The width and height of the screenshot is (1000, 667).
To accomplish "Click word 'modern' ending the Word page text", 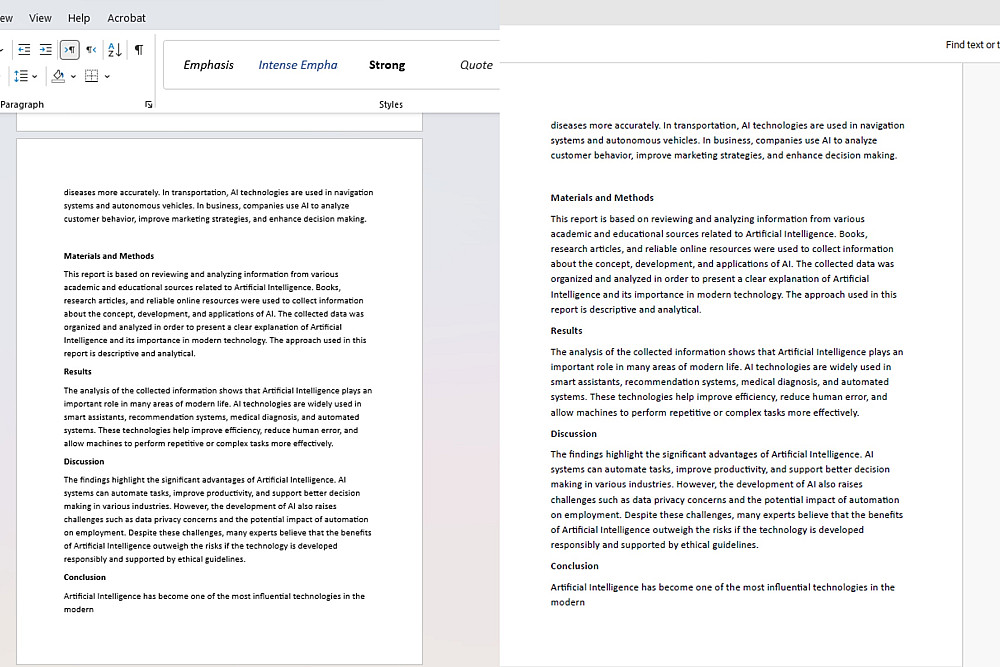I will [x=78, y=610].
